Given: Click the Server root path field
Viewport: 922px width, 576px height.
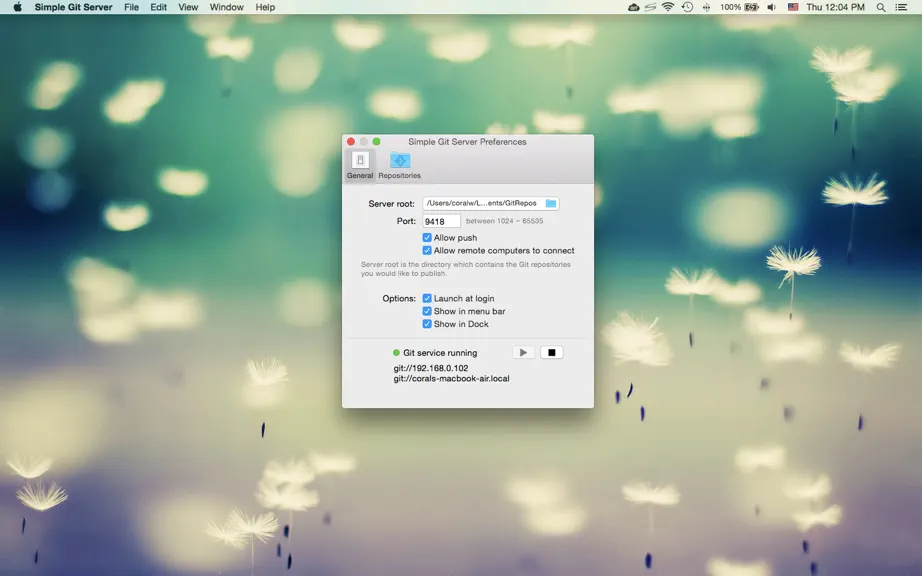Looking at the screenshot, I should (490, 203).
